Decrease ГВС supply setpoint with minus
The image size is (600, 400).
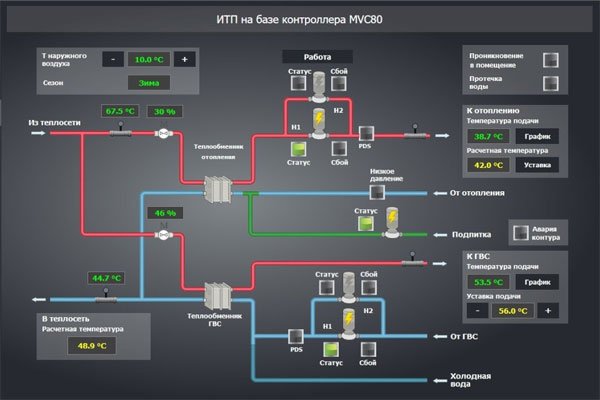click(477, 311)
